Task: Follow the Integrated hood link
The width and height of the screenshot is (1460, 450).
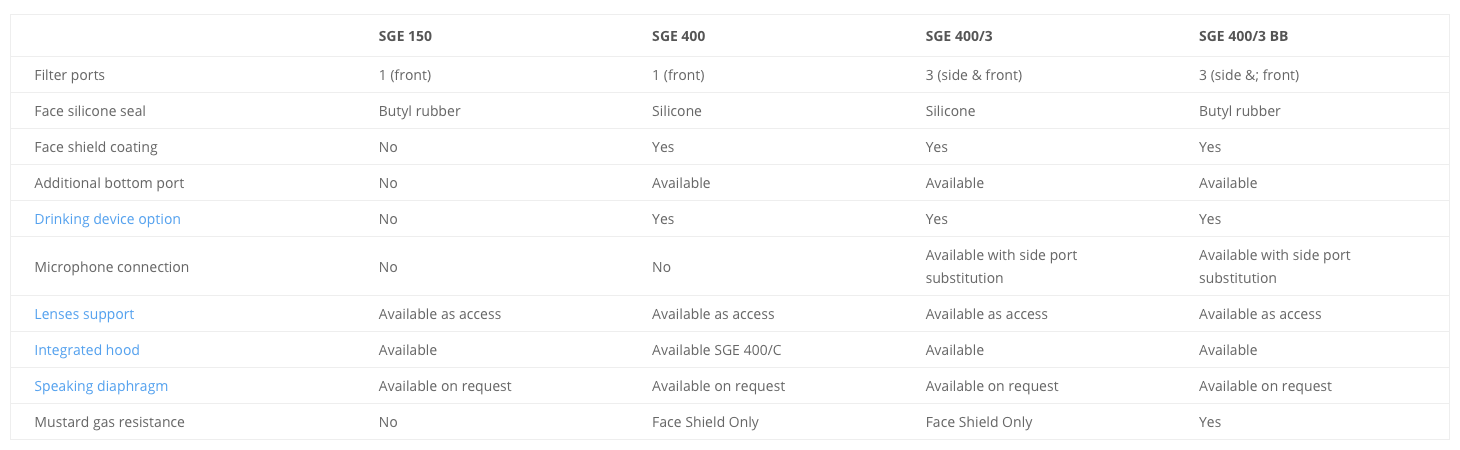Action: (x=87, y=350)
